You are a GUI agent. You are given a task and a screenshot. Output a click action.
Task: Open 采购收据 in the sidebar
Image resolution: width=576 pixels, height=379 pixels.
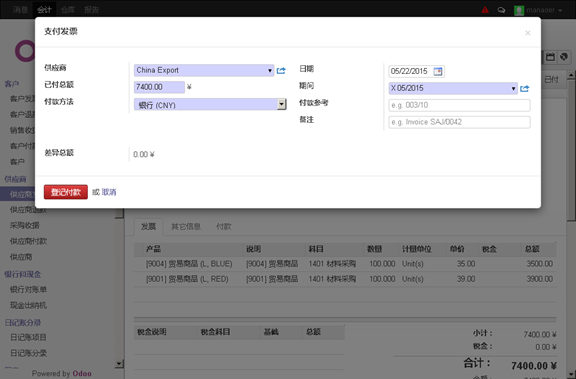pos(25,225)
